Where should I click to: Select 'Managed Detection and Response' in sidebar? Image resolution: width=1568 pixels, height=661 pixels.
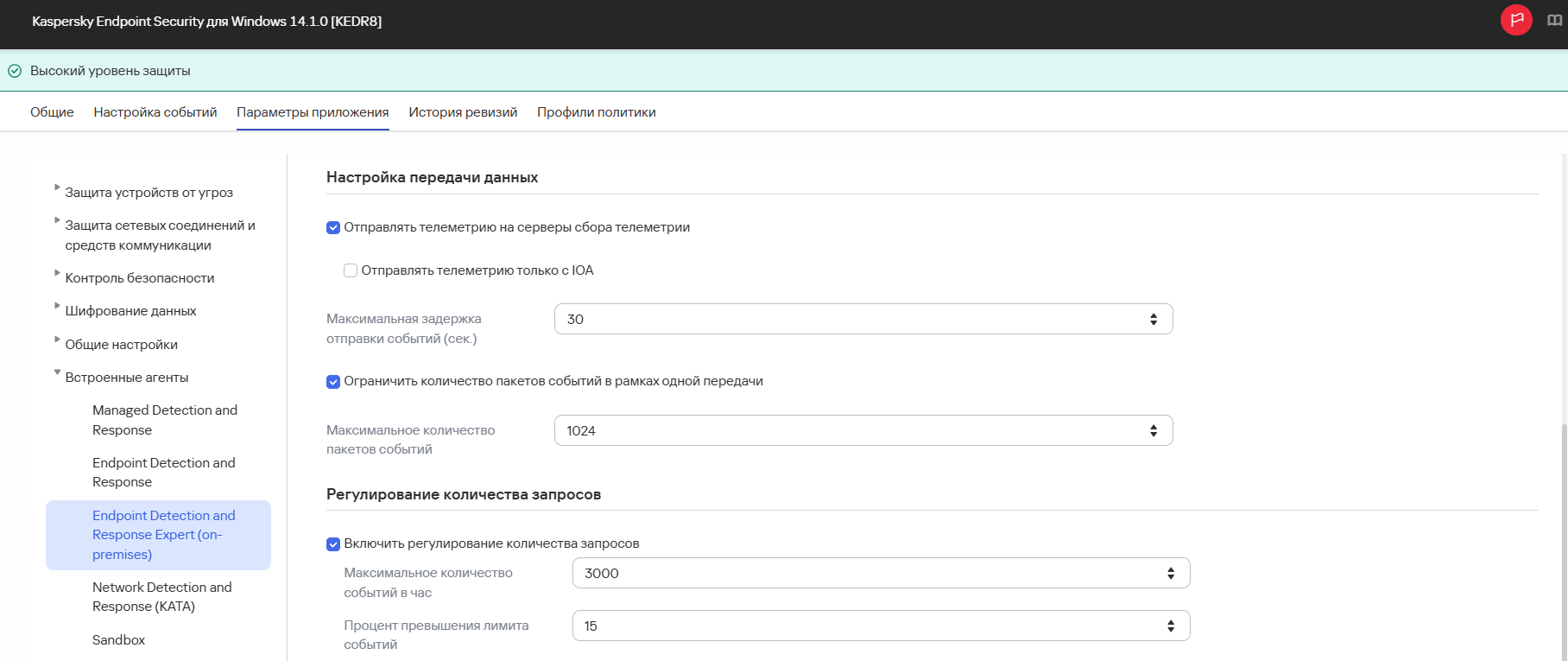coord(165,420)
